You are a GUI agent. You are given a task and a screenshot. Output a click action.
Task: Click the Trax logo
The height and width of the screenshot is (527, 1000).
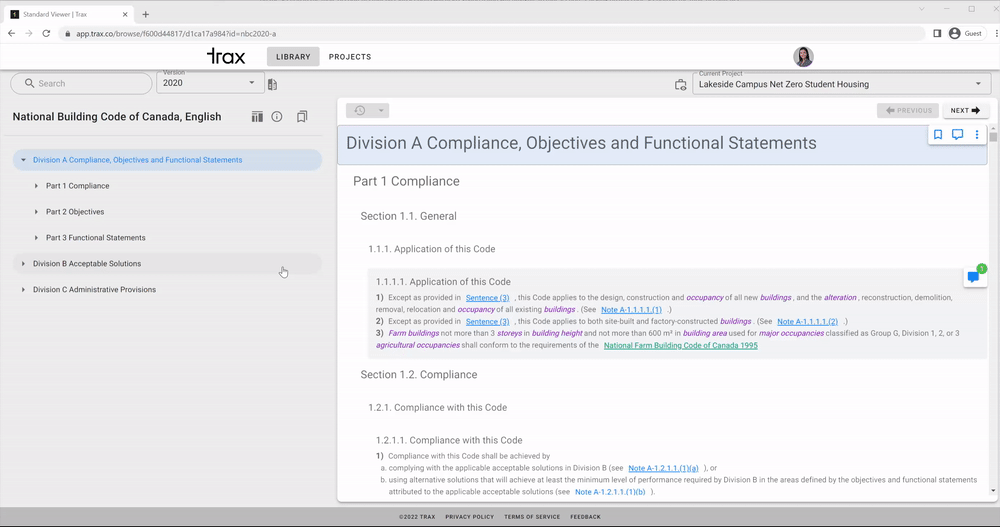226,56
